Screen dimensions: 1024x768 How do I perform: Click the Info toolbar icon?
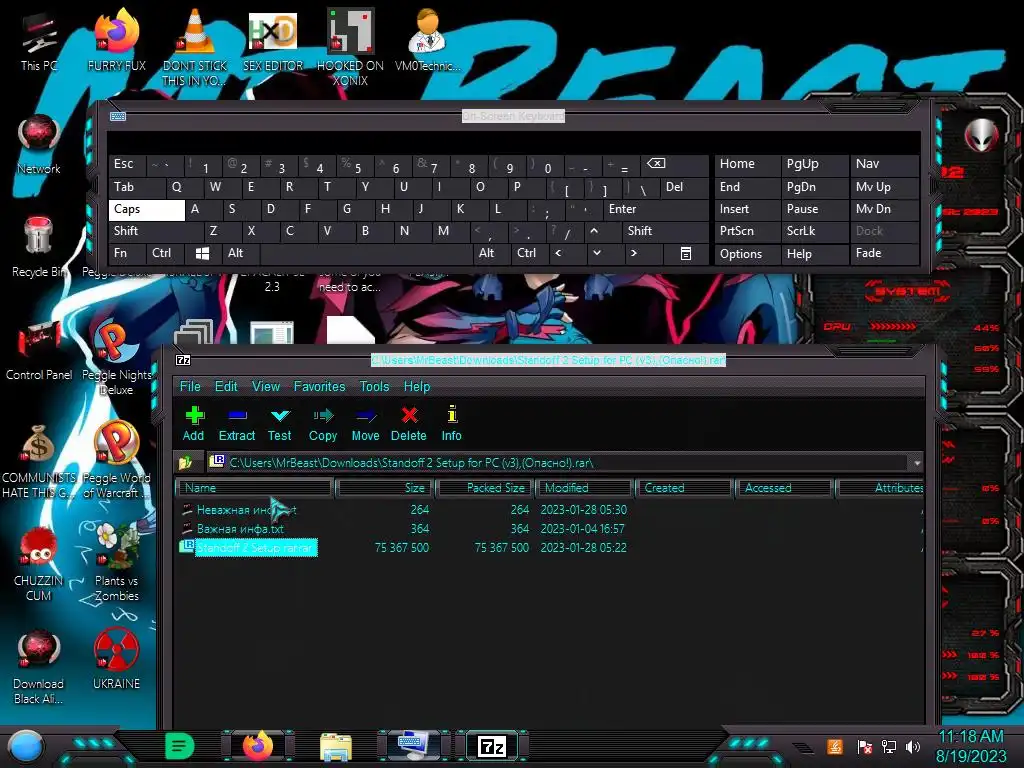pyautogui.click(x=451, y=424)
